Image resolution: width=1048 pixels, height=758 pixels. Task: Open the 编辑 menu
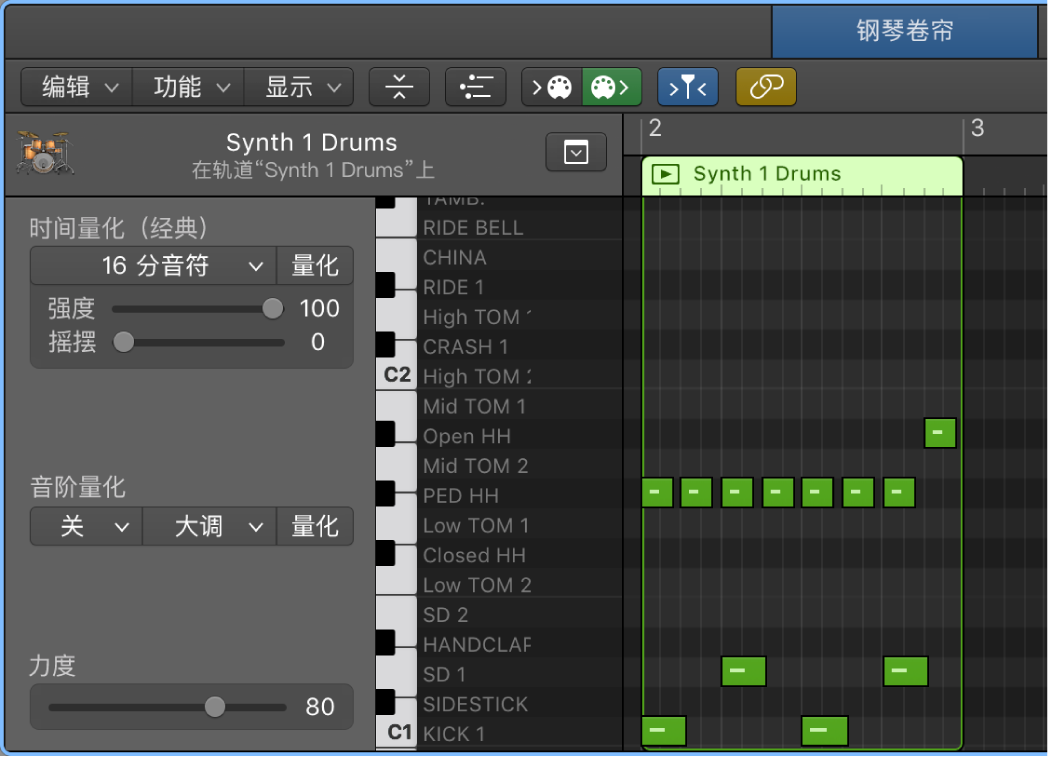77,87
